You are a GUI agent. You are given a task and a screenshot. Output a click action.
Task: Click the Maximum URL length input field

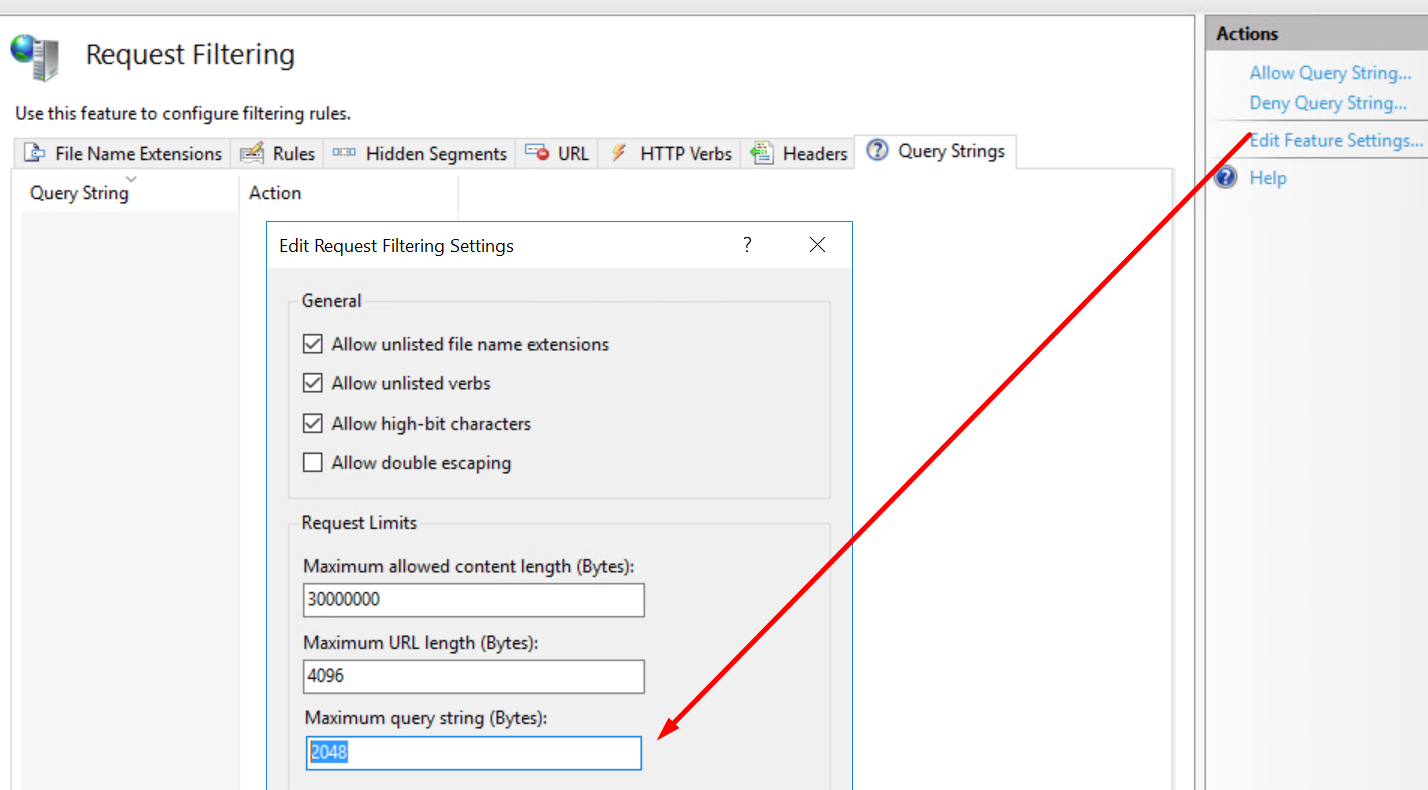click(473, 677)
